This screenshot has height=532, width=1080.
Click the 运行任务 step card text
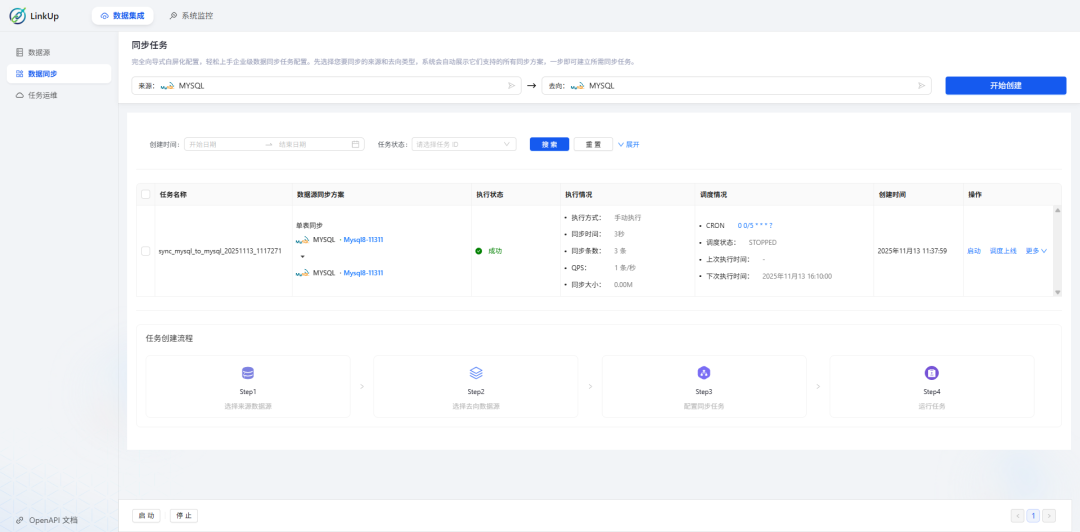(932, 406)
